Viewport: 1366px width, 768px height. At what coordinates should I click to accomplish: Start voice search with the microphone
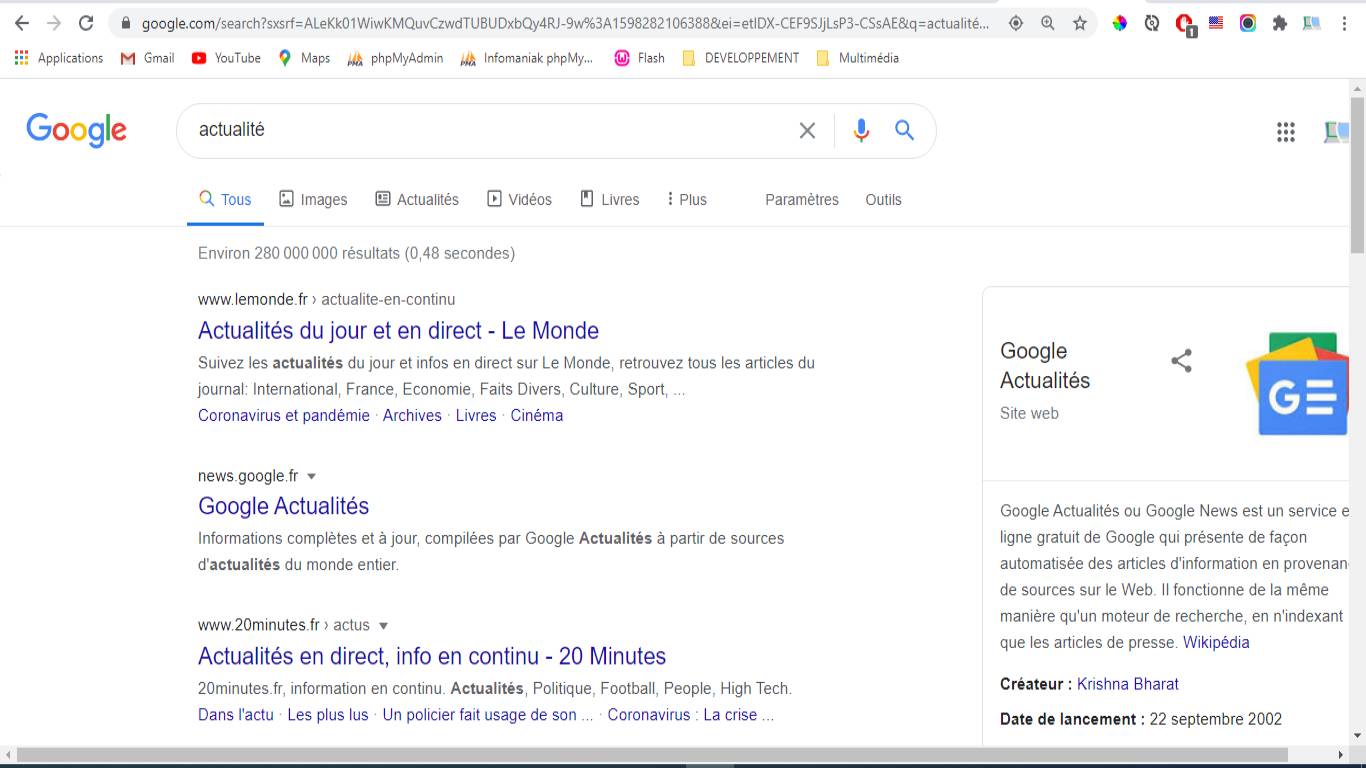(861, 130)
